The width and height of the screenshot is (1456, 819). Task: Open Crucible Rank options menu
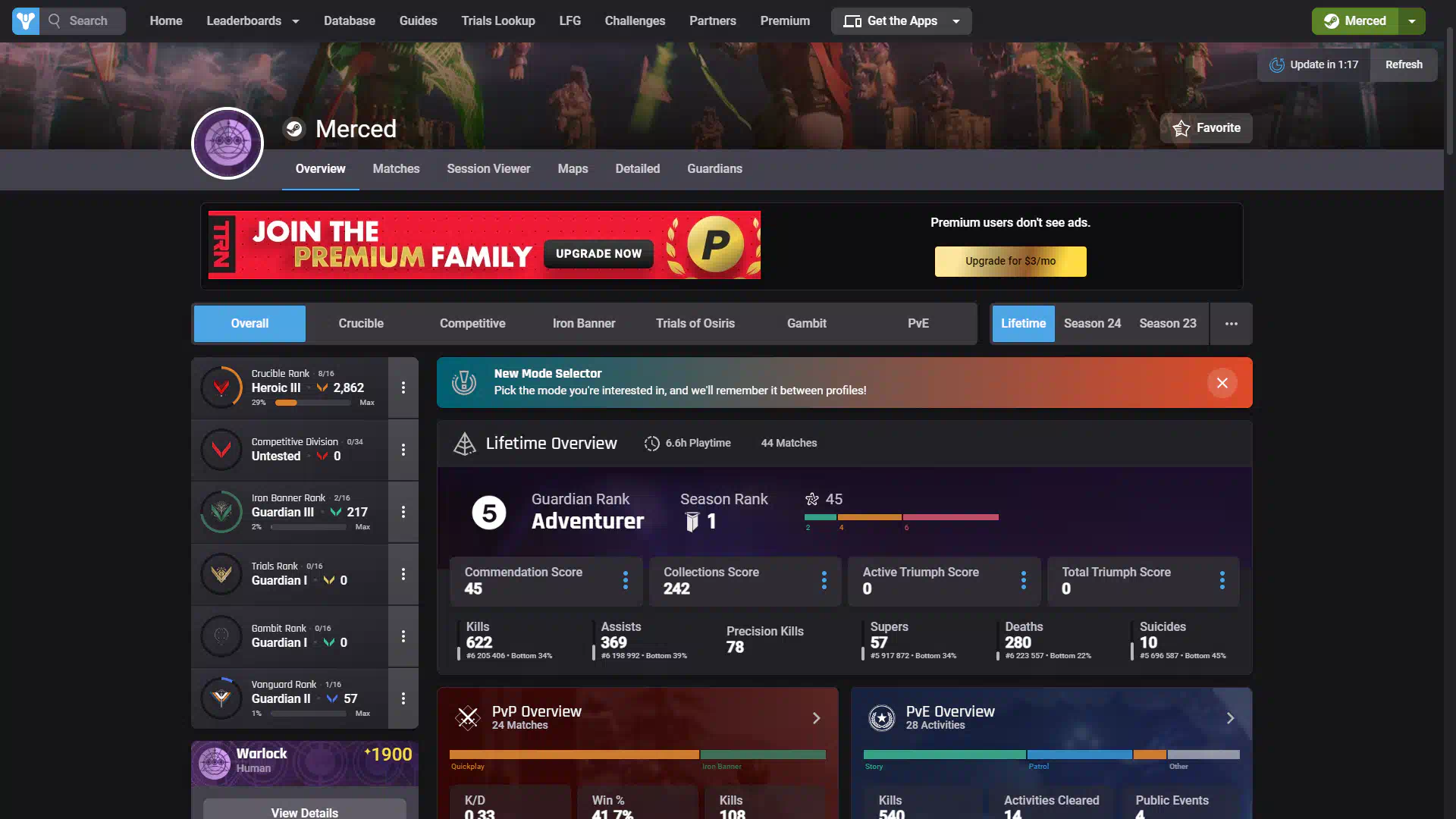pyautogui.click(x=403, y=388)
